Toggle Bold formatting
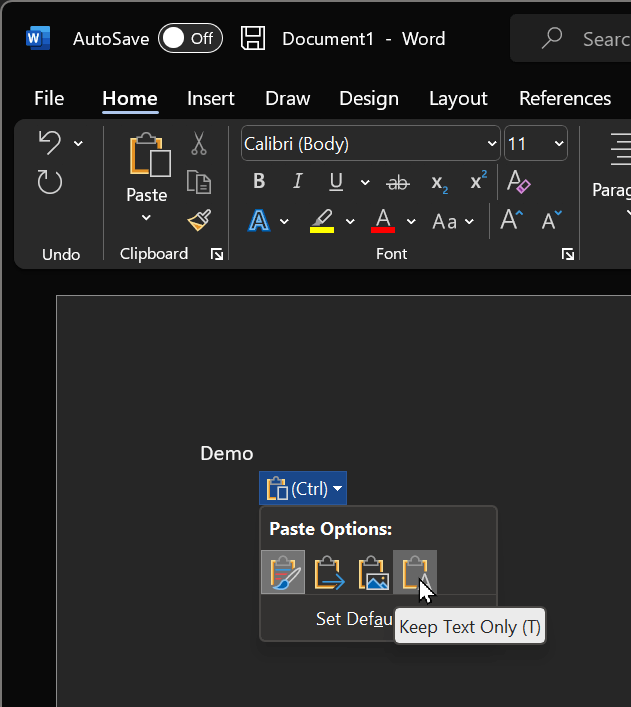 coord(259,182)
